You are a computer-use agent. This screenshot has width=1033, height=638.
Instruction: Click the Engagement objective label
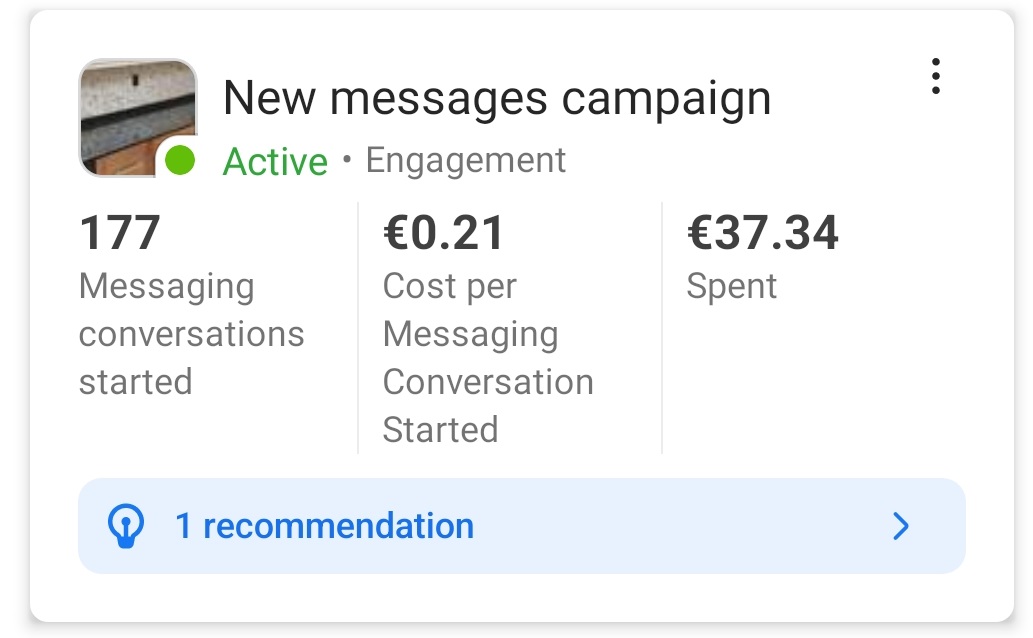[x=466, y=161]
